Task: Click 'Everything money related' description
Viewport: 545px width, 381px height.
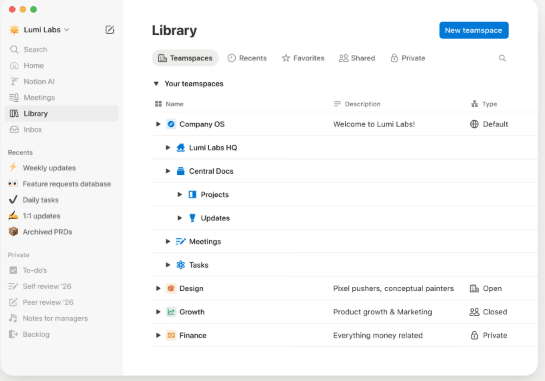Action: (x=378, y=335)
